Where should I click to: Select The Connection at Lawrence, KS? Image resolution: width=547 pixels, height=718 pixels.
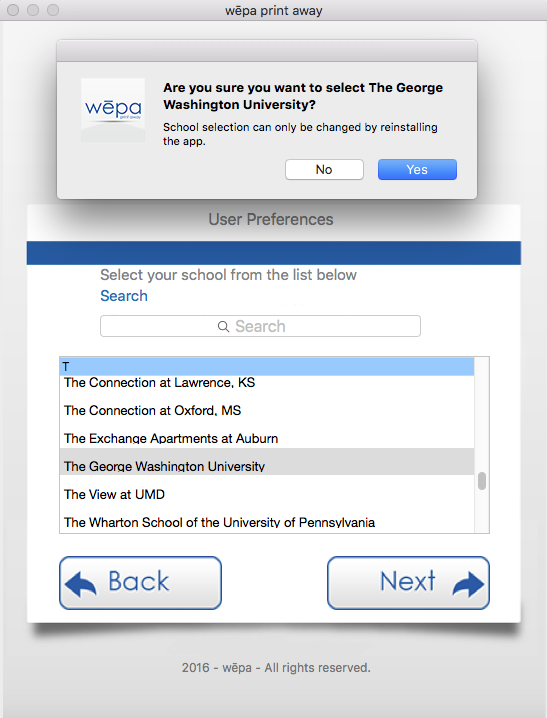coord(266,383)
